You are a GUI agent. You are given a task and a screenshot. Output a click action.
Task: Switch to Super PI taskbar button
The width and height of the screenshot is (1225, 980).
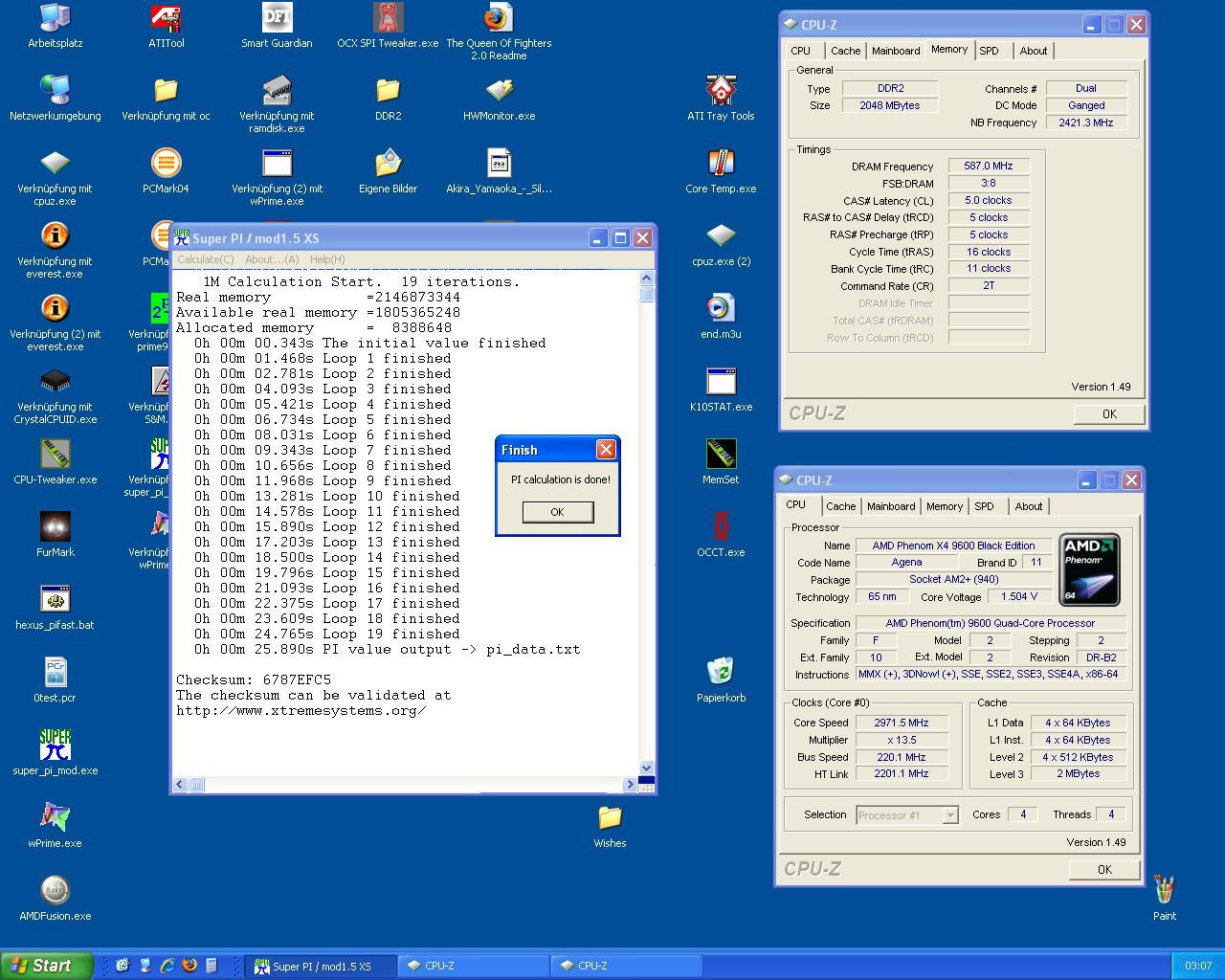click(319, 967)
